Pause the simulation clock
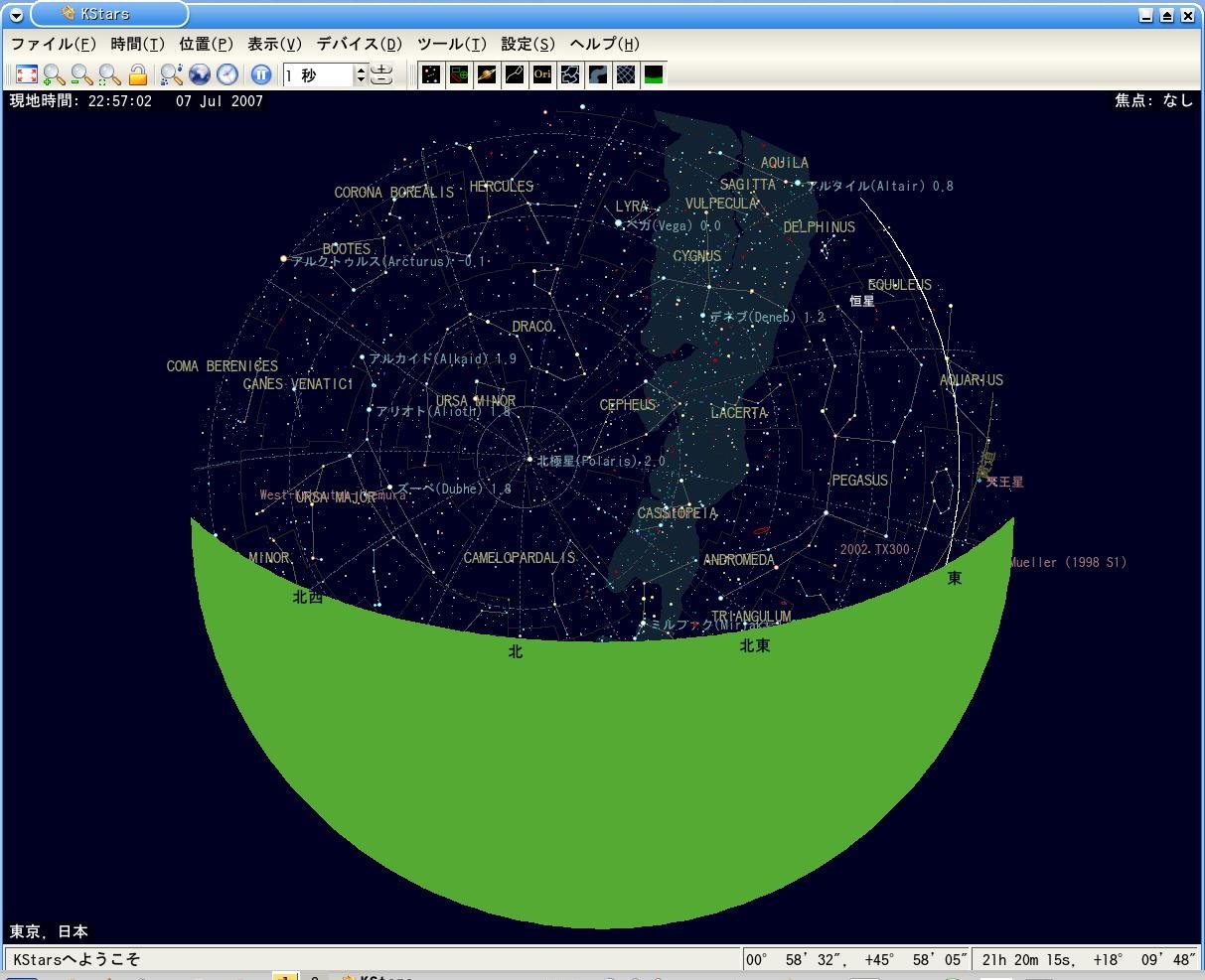The image size is (1205, 980). coord(260,74)
